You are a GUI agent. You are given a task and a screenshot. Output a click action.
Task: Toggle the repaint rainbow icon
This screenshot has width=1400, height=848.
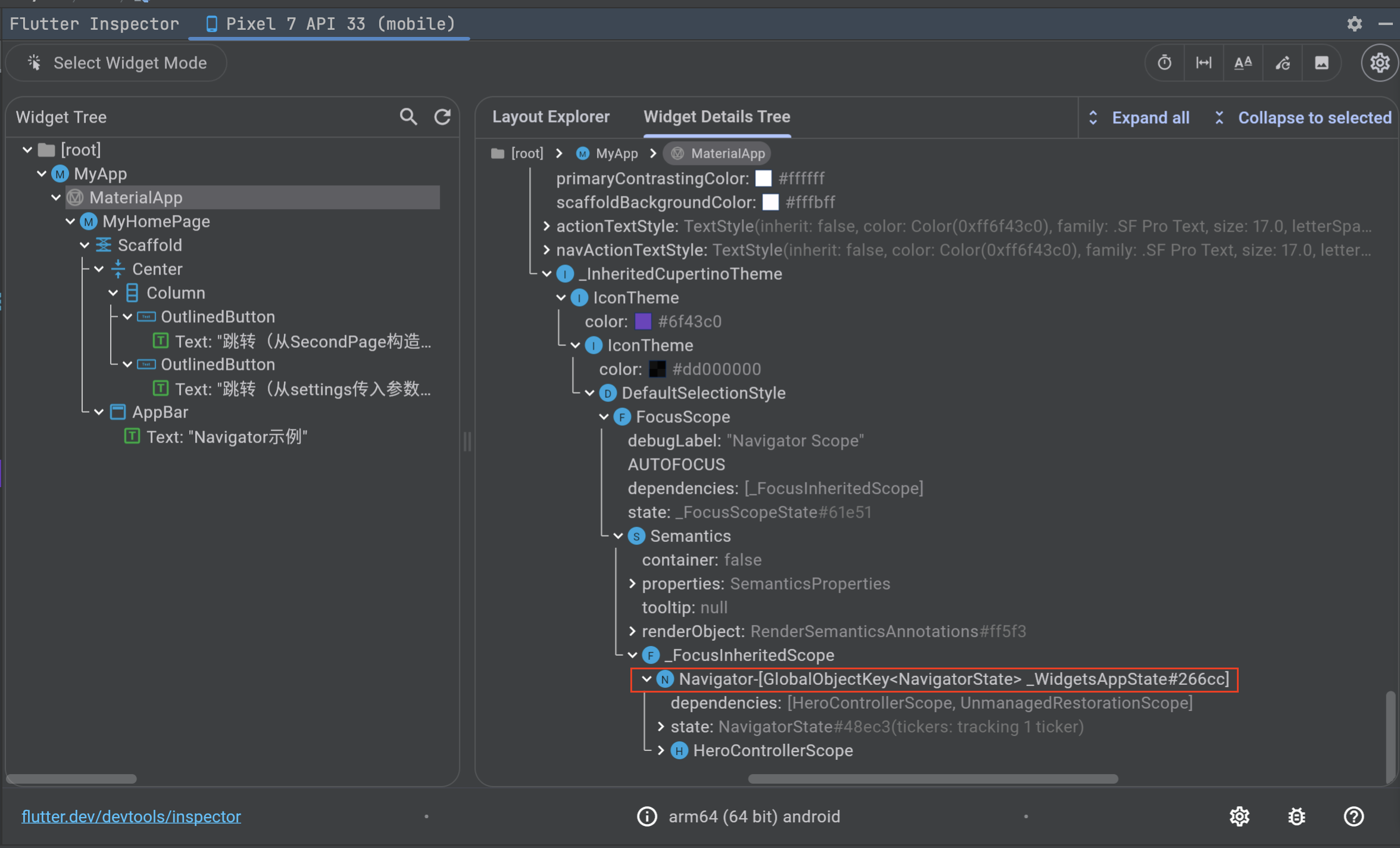[1282, 63]
